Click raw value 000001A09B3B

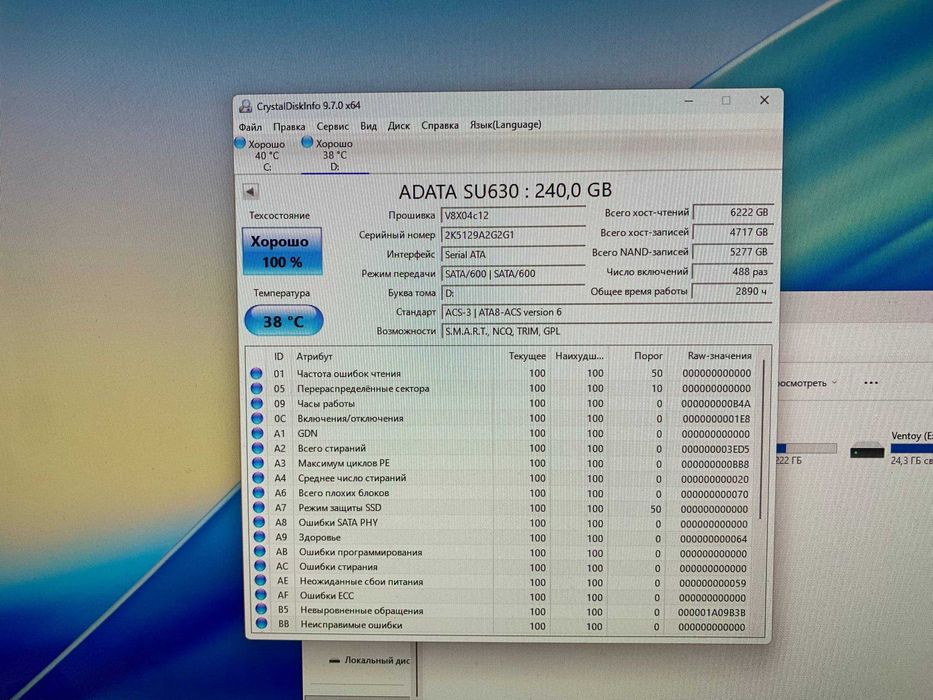point(712,612)
